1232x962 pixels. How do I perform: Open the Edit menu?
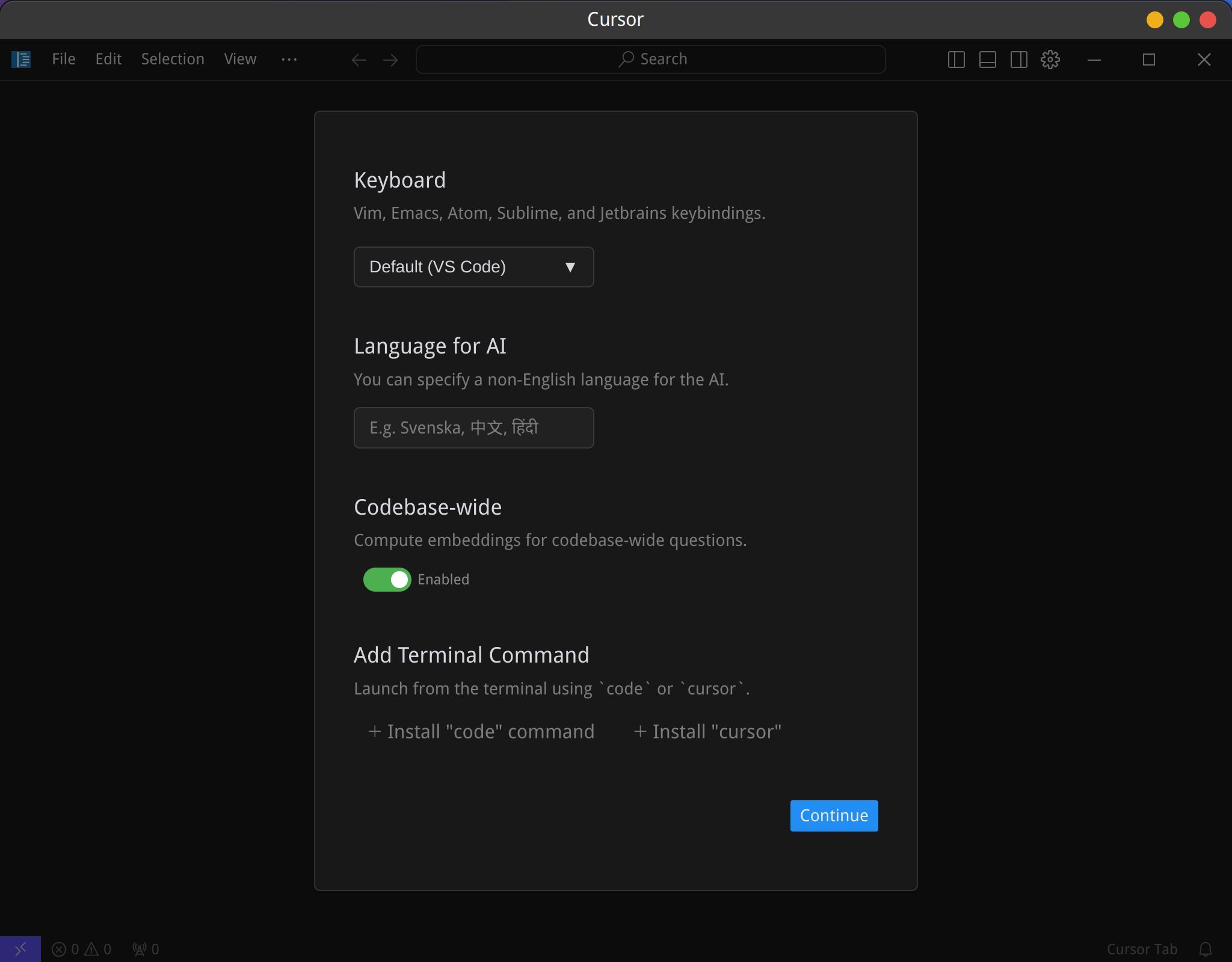point(108,60)
